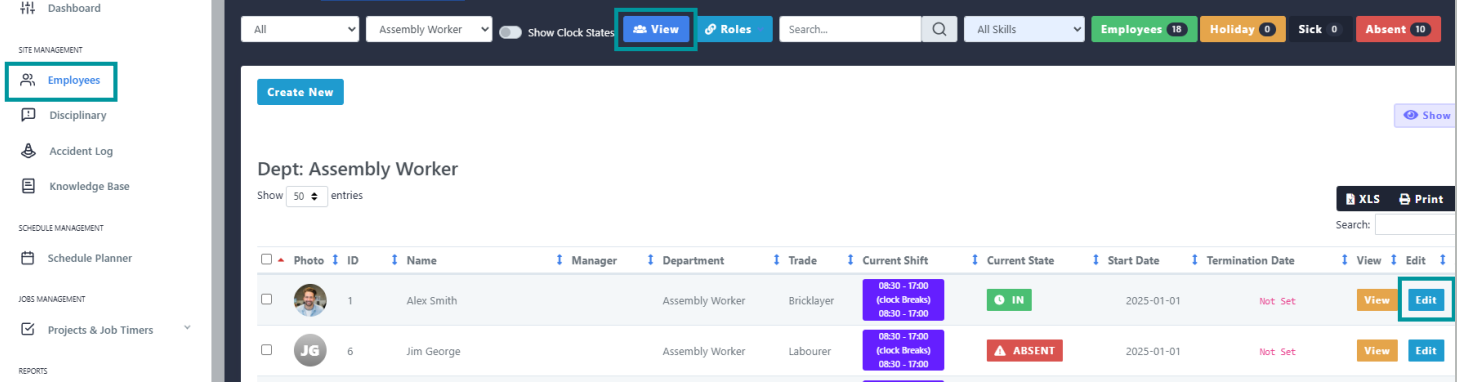Screen dimensions: 1457x382
Task: Tick the select-all checkbox in header
Action: point(266,260)
